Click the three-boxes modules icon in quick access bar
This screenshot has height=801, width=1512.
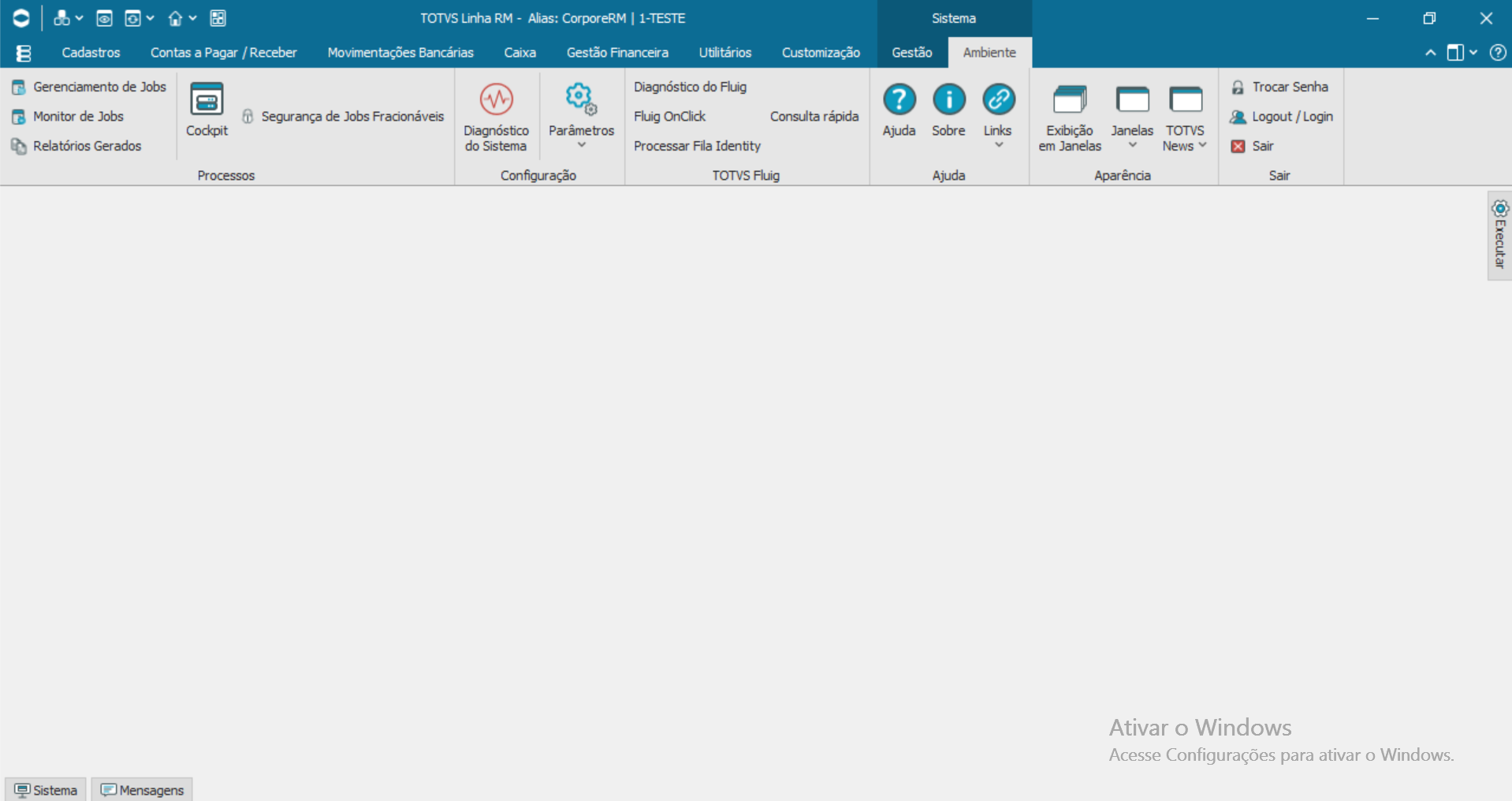point(61,18)
